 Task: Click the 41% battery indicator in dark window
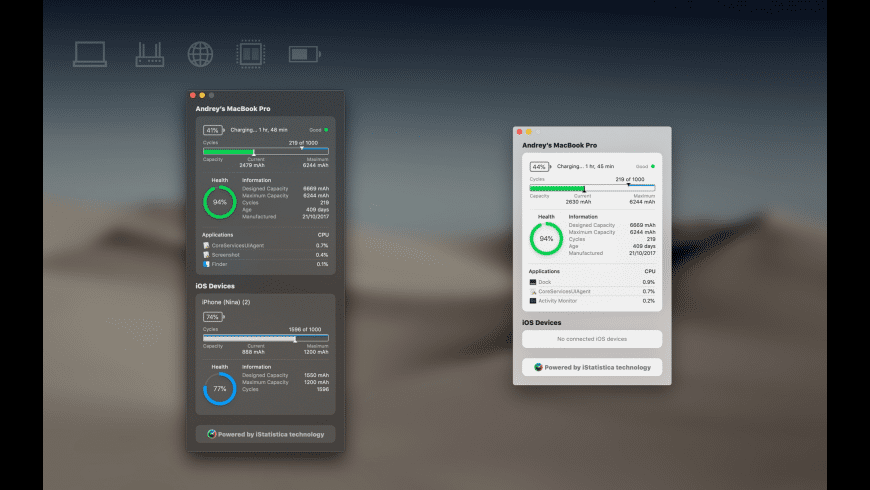click(x=213, y=130)
